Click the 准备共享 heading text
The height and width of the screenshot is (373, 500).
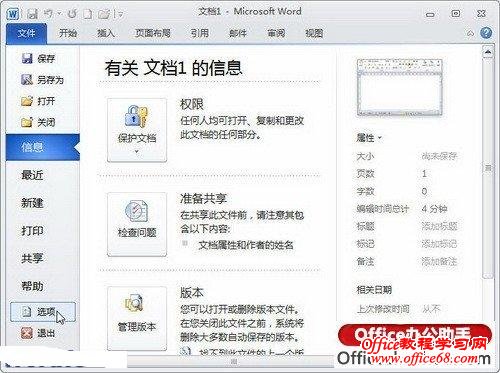coord(203,199)
